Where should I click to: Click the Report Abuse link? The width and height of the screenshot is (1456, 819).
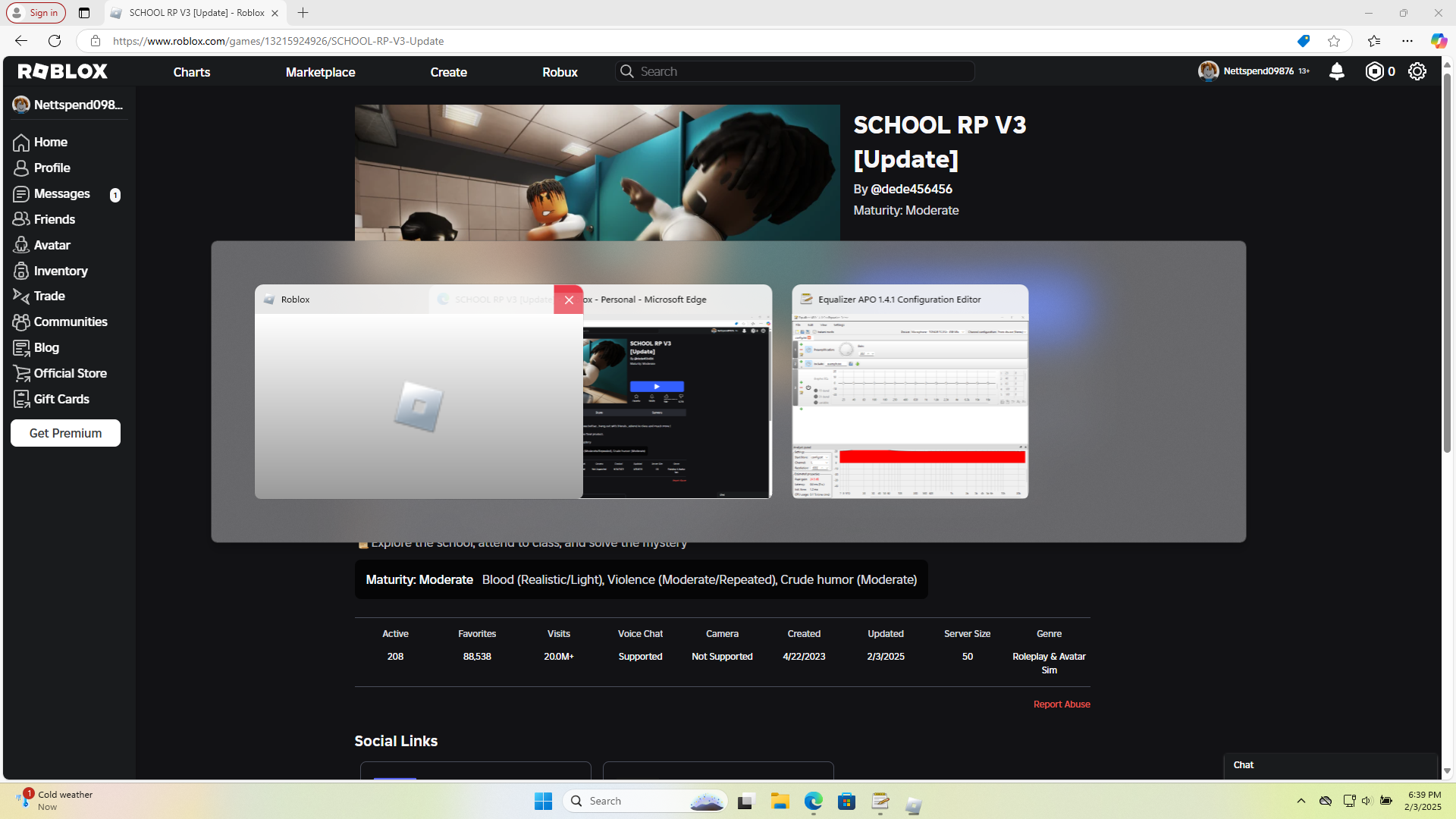click(1062, 704)
